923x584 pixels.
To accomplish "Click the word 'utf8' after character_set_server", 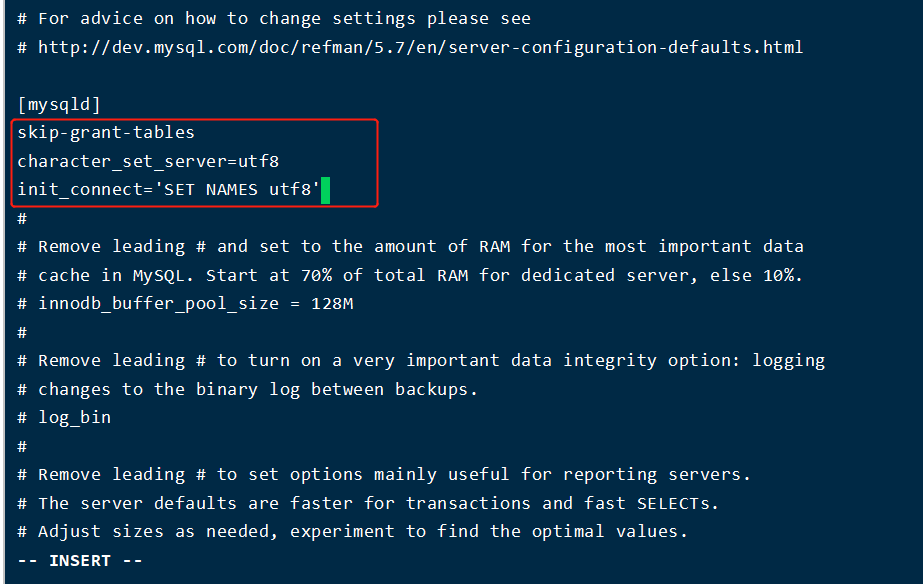I will tap(258, 161).
